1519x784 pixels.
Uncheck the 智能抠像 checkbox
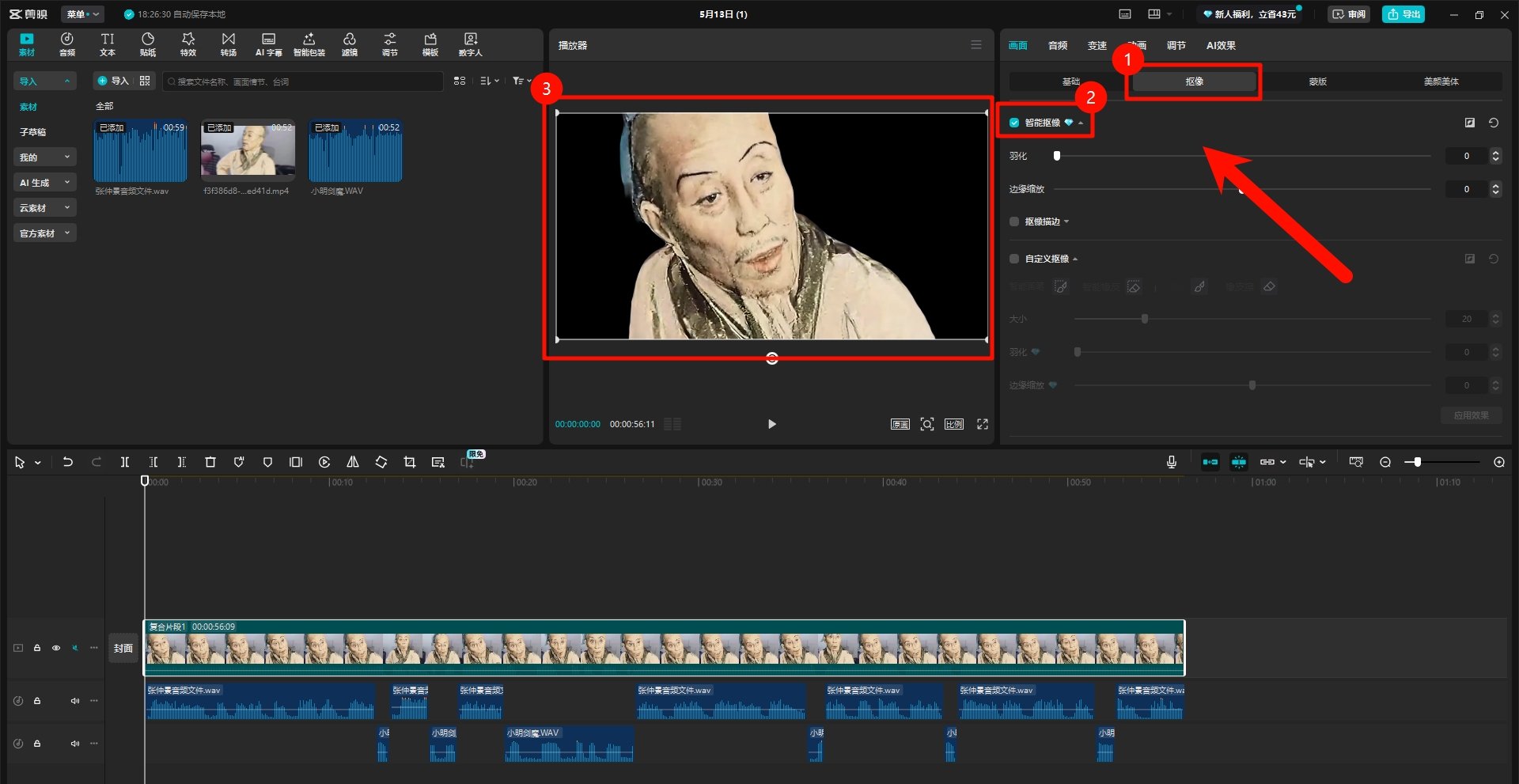tap(1014, 123)
